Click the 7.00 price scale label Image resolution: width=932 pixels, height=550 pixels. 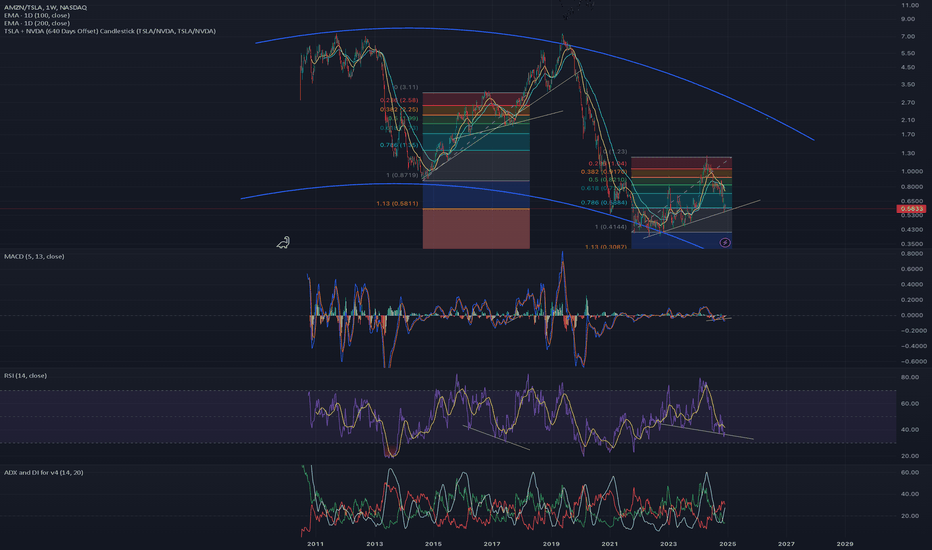pos(908,36)
